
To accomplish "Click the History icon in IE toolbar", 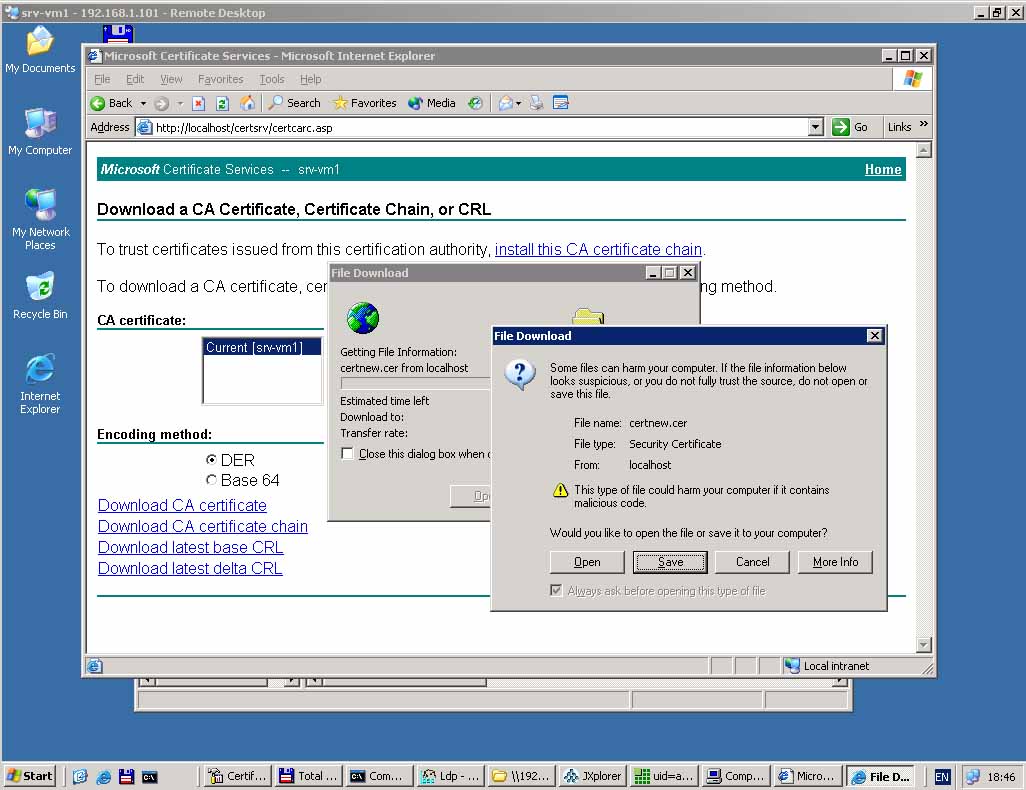I will point(476,103).
